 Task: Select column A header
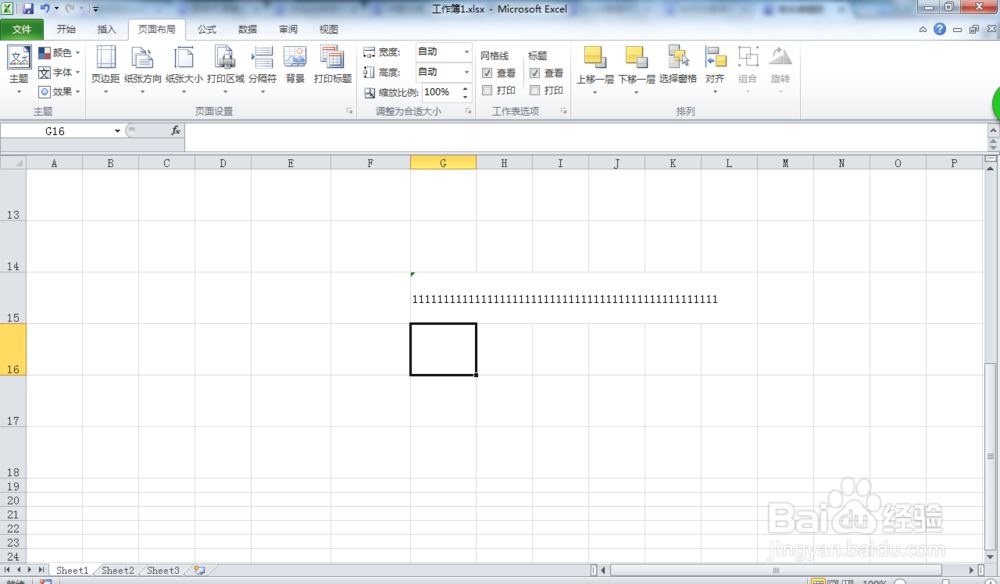[x=54, y=163]
